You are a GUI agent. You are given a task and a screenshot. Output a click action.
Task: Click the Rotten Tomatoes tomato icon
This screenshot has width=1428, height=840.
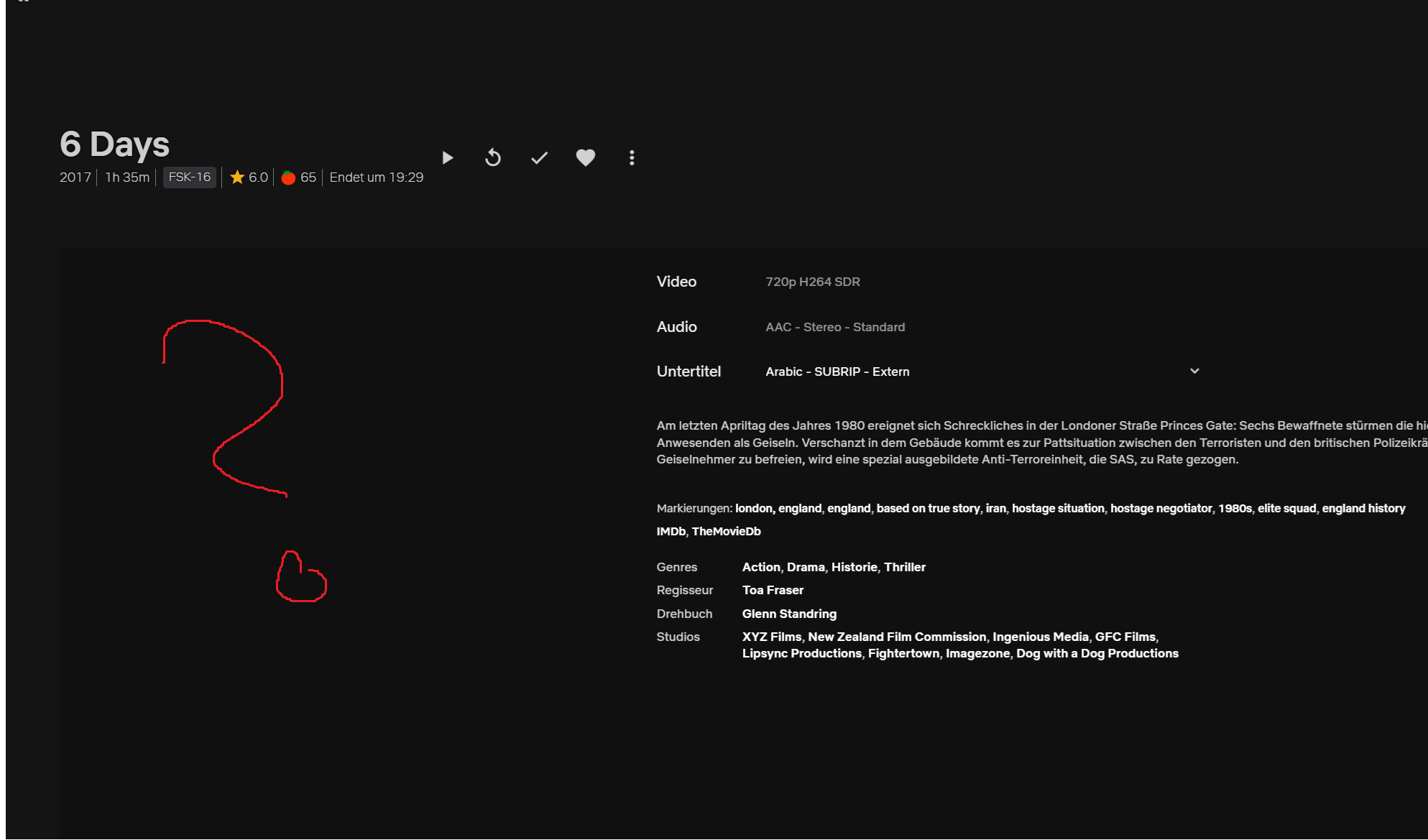pos(288,177)
